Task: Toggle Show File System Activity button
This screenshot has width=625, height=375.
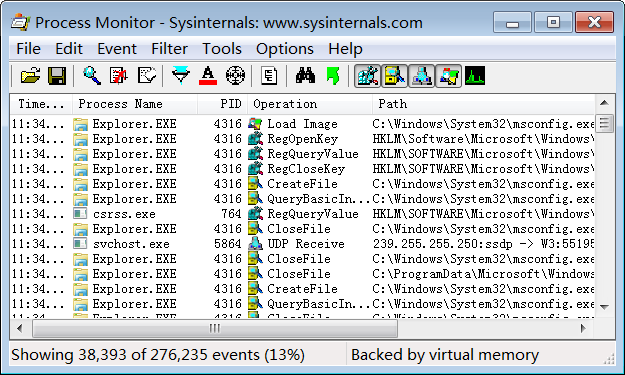Action: point(394,75)
